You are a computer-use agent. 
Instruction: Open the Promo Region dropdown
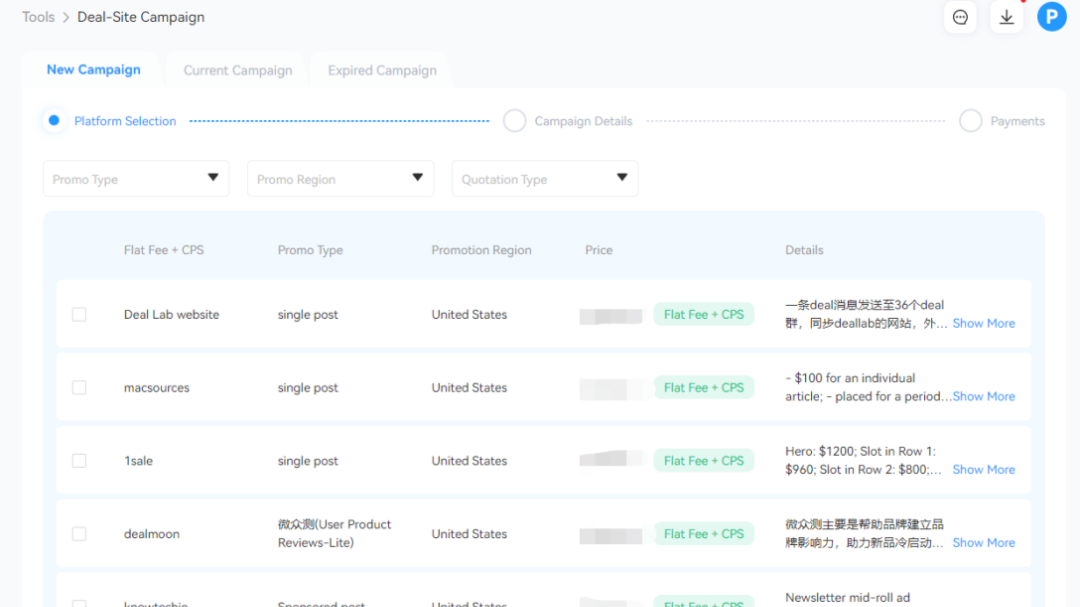coord(340,179)
